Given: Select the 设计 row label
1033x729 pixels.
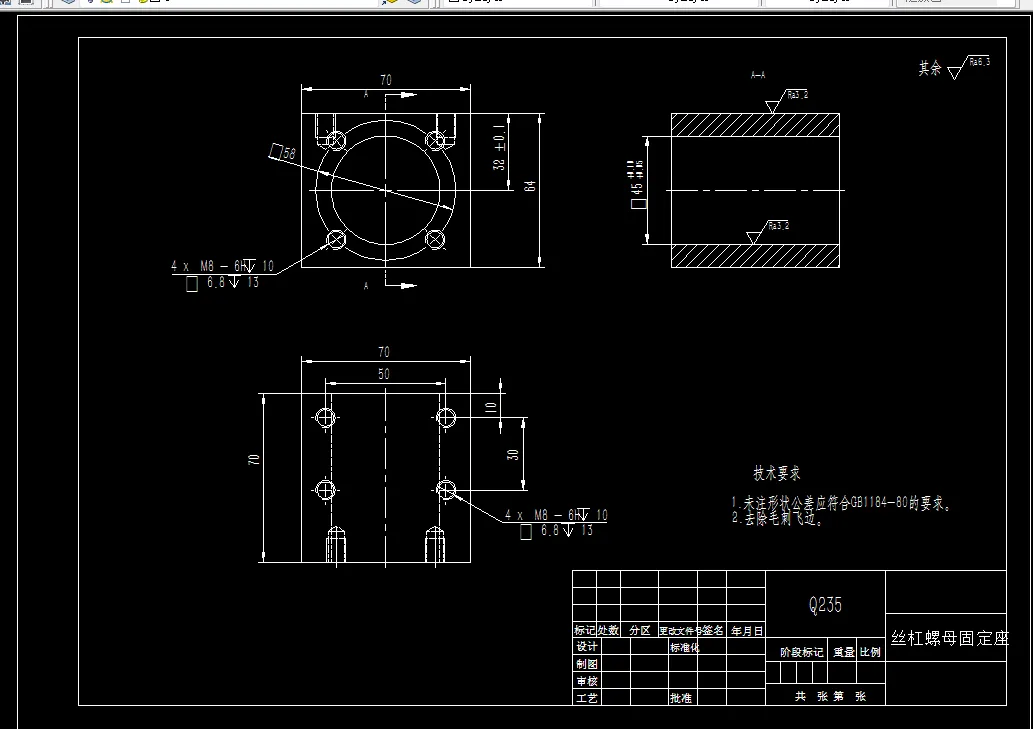Looking at the screenshot, I should 587,647.
